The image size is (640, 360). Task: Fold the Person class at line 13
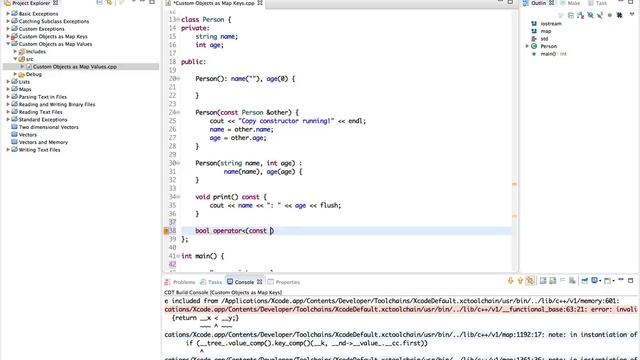coord(178,20)
